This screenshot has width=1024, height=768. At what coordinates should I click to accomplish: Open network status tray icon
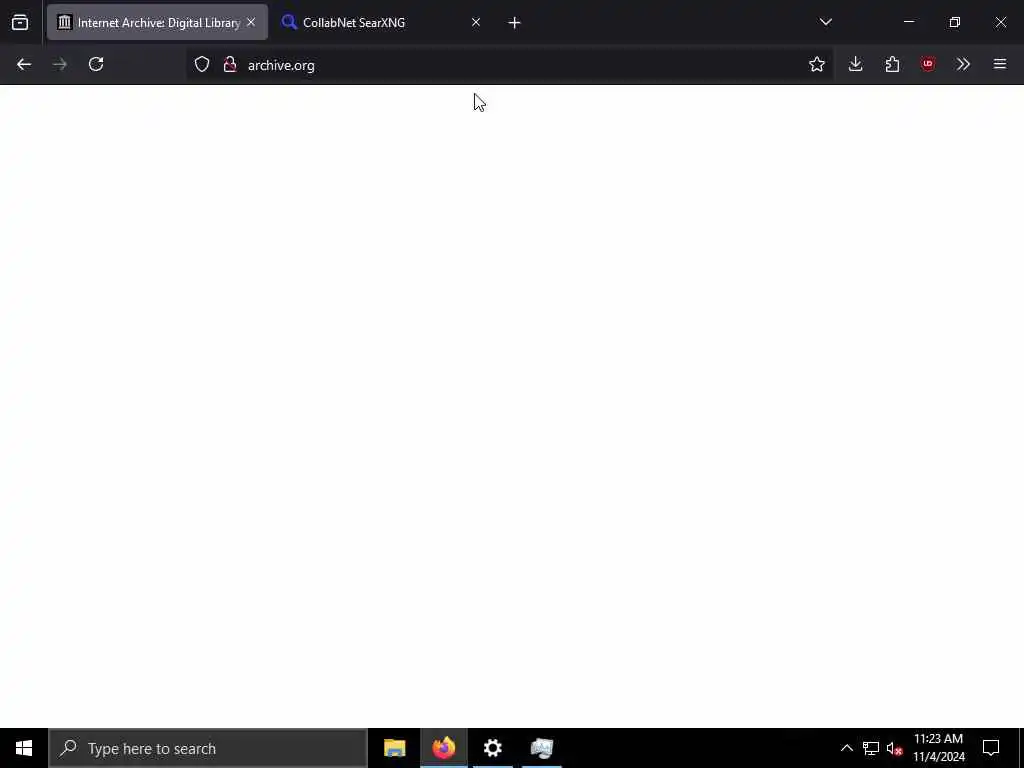[x=871, y=748]
